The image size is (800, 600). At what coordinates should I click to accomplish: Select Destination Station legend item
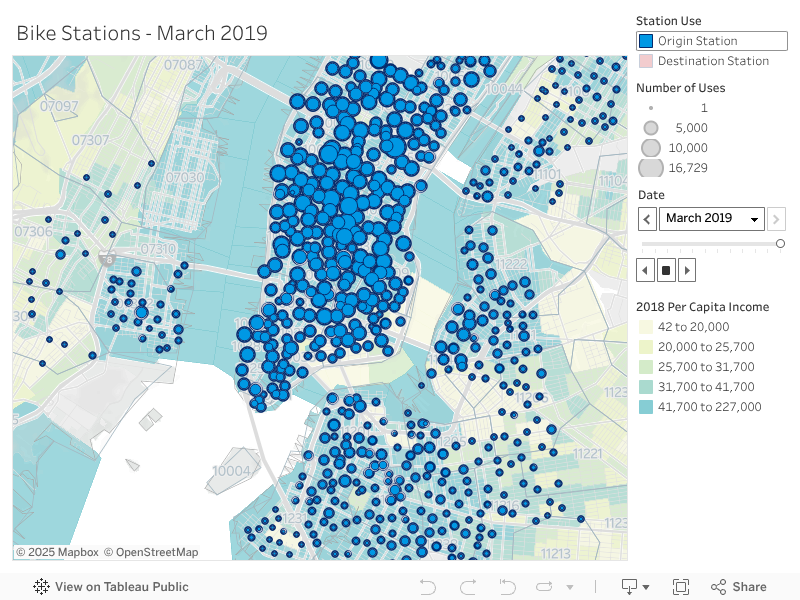tap(713, 61)
